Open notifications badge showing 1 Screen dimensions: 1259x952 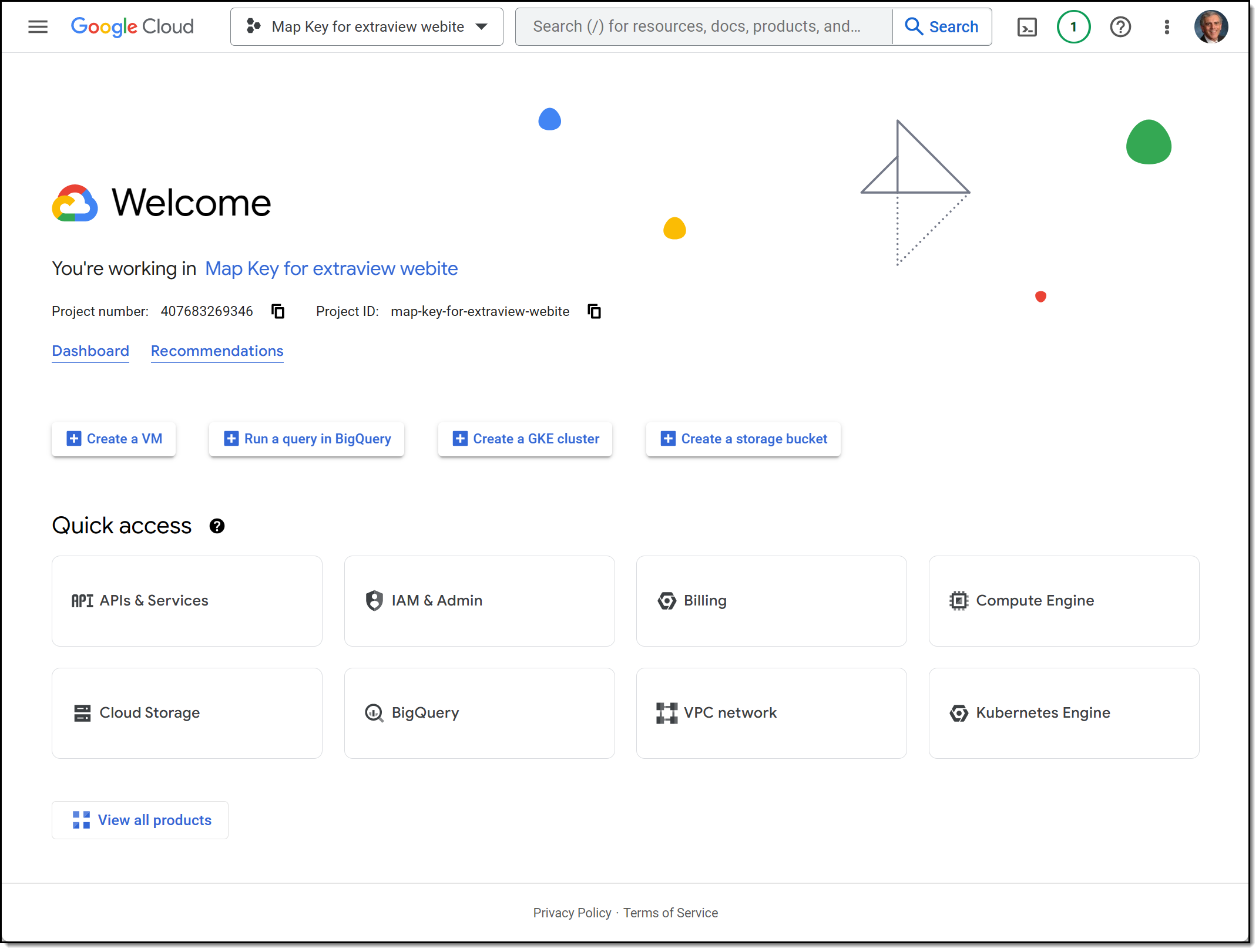pyautogui.click(x=1073, y=27)
